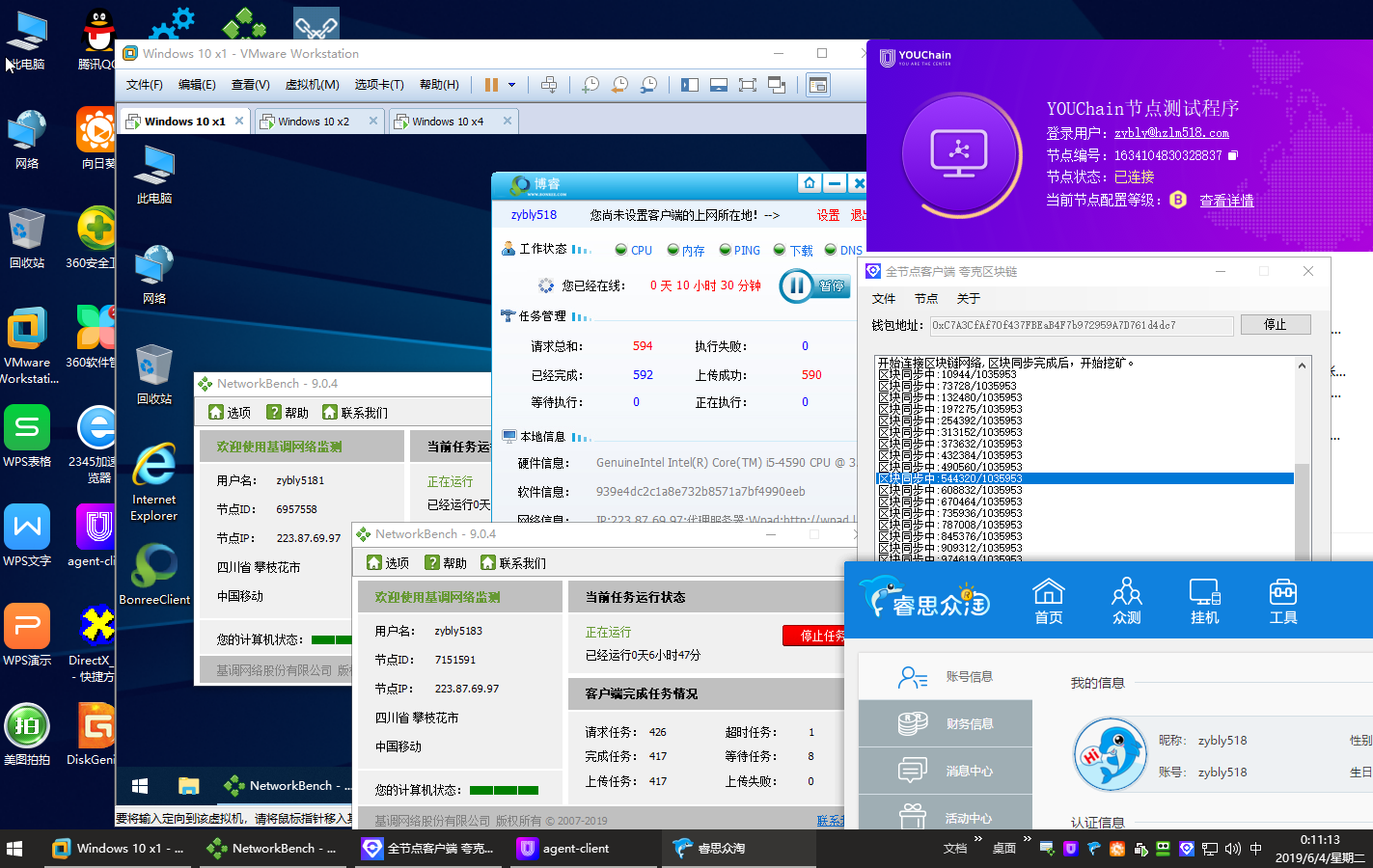Click the 钱包地址 input field
1373x868 pixels.
pyautogui.click(x=1081, y=325)
